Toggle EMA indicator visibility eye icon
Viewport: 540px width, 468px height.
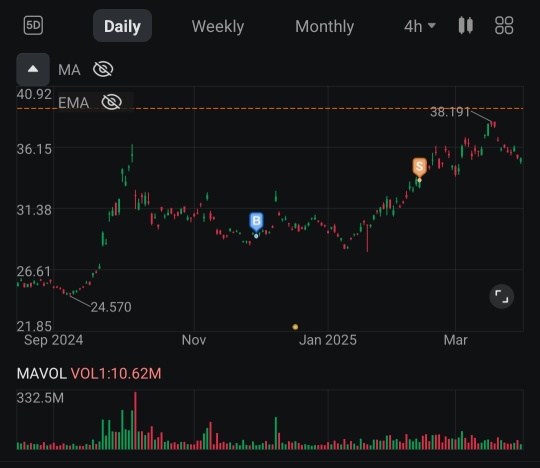click(x=112, y=102)
